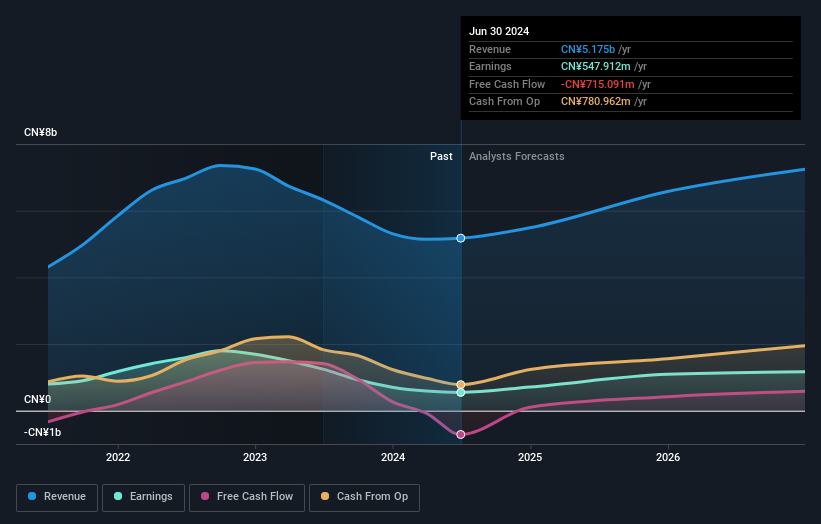Screen dimensions: 821x524
Task: Click the Analysts Forecasts label
Action: [x=517, y=157]
